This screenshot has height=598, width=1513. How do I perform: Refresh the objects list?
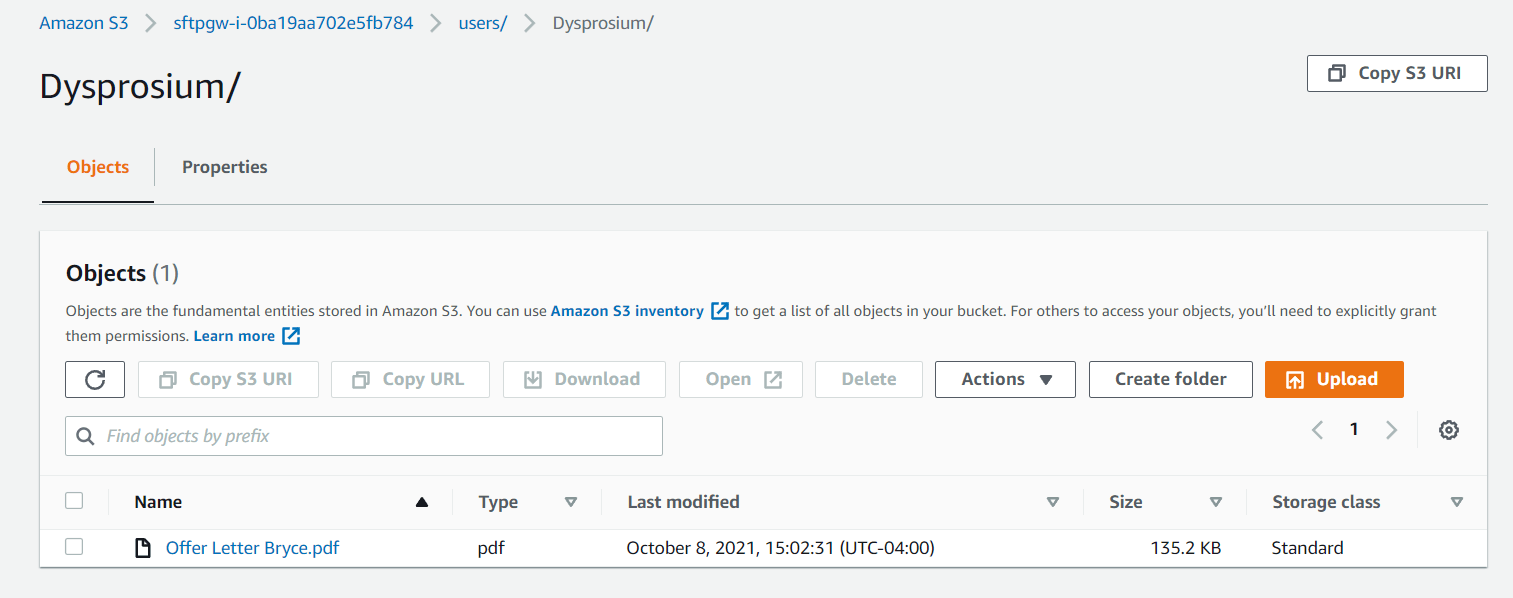(94, 379)
